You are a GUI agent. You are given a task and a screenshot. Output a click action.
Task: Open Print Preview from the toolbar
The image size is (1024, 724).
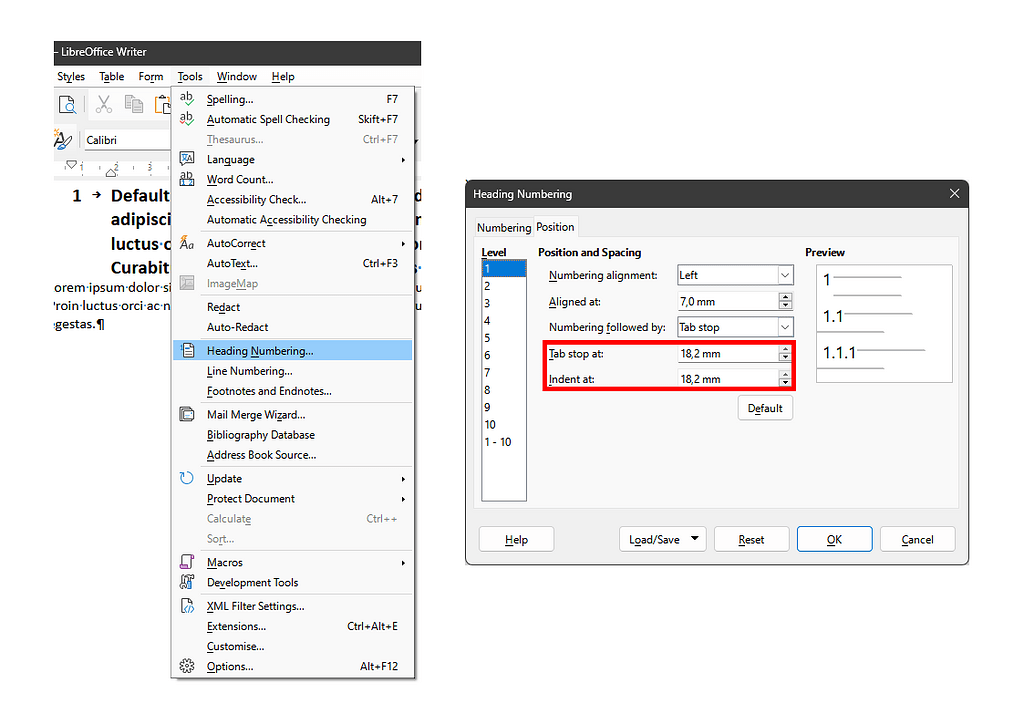click(67, 103)
